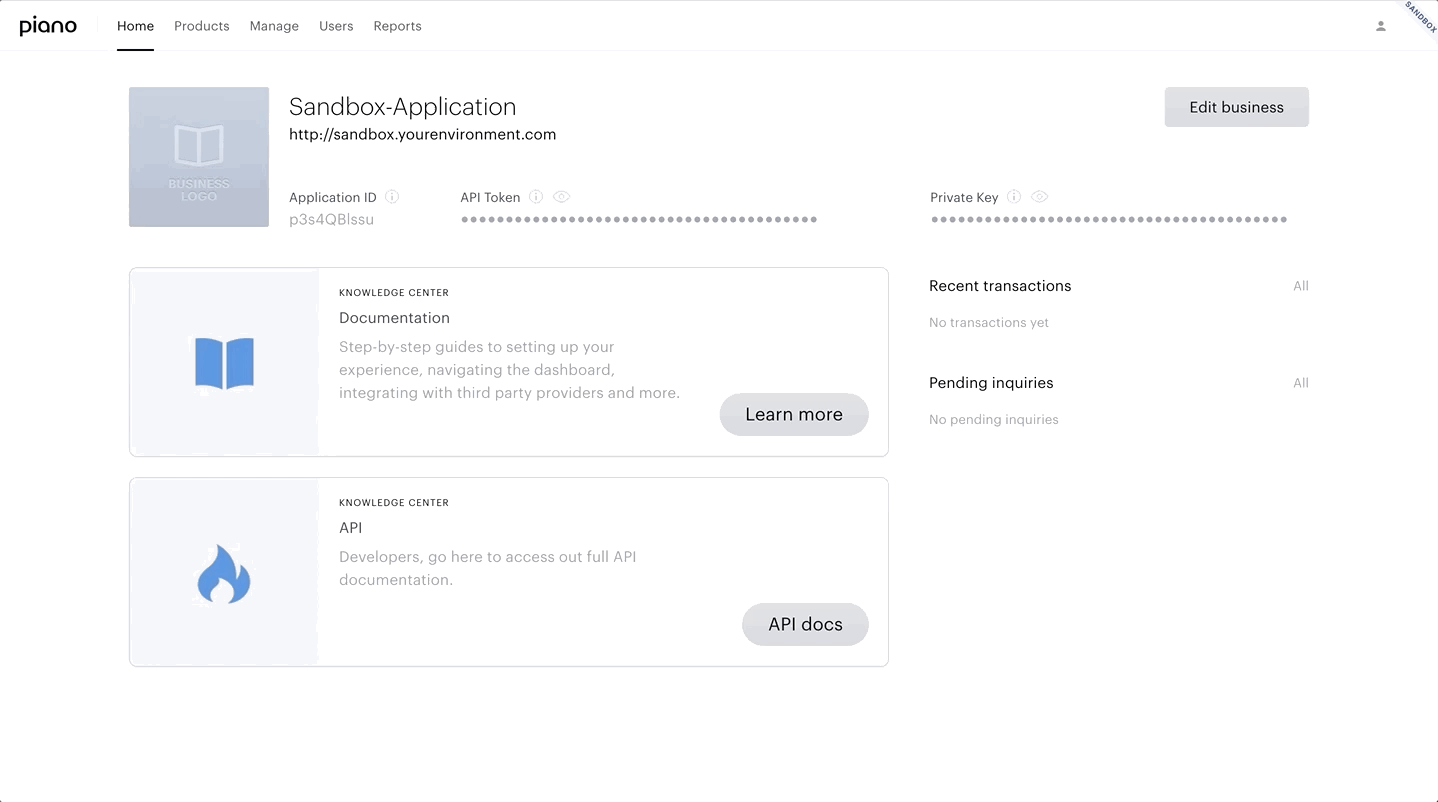The height and width of the screenshot is (802, 1438).
Task: Click the masked API Token value
Action: [639, 219]
